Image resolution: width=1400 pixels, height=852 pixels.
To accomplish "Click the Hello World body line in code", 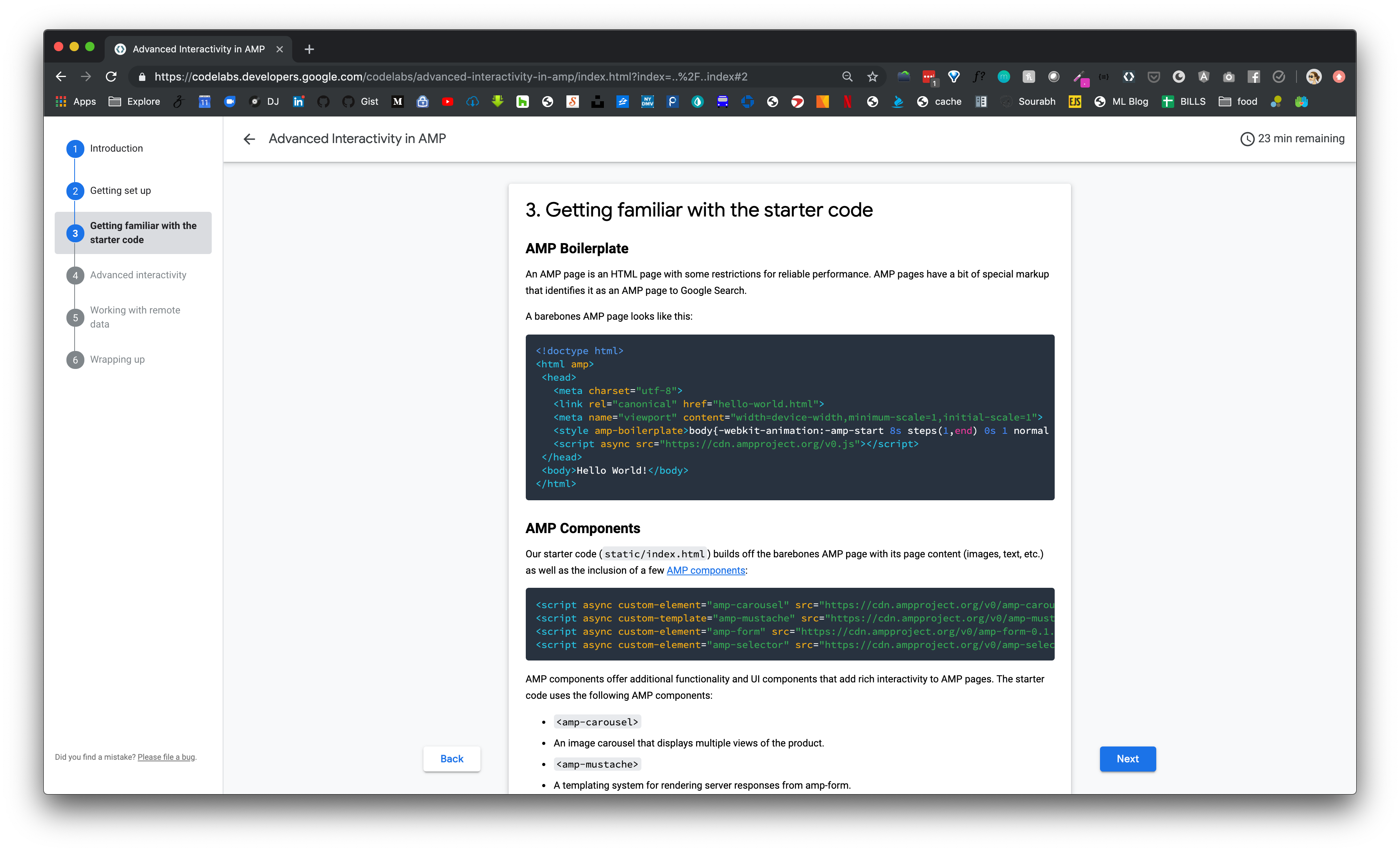I will (615, 471).
